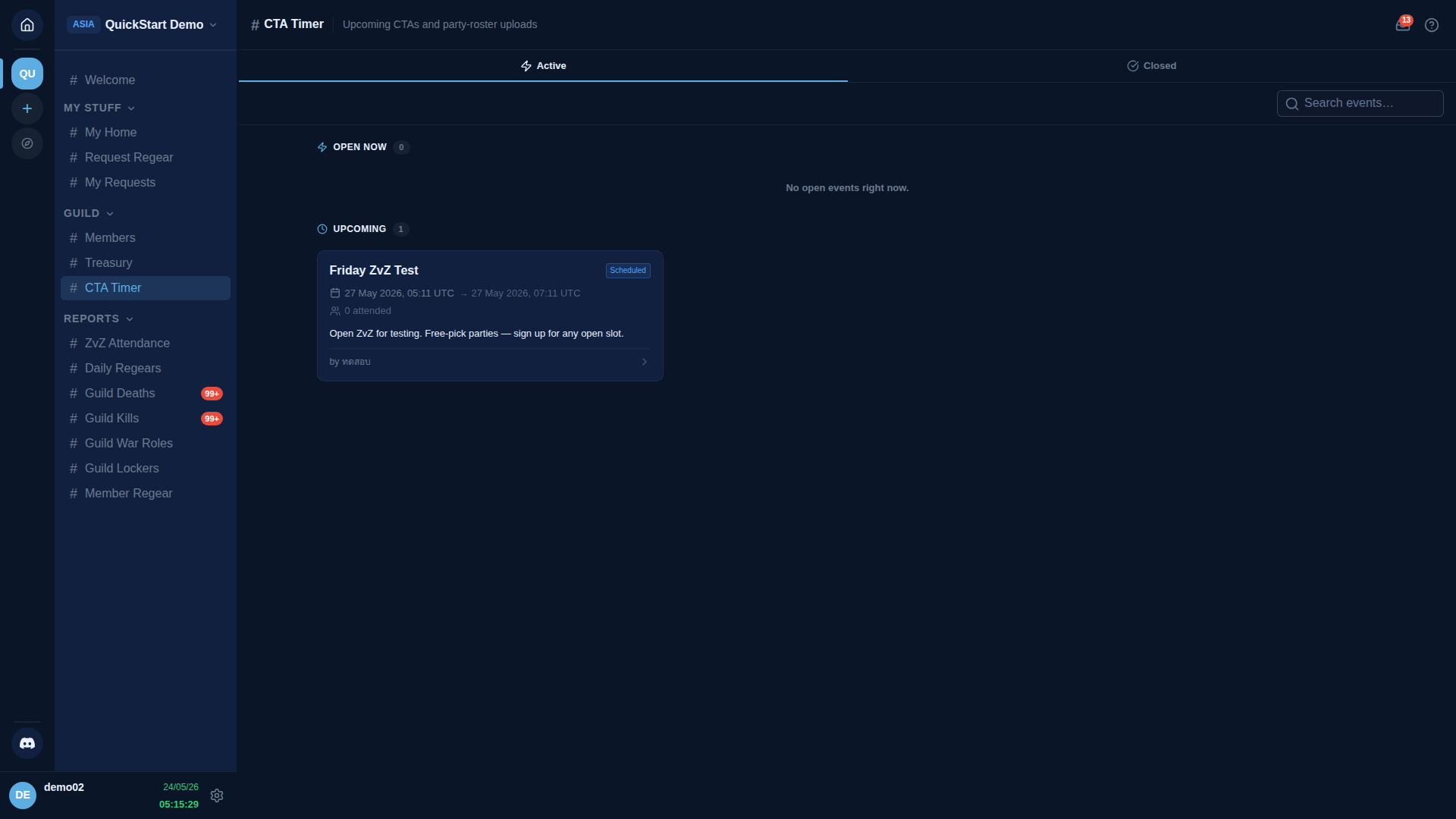Select CTA Timer in sidebar
This screenshot has height=819, width=1456.
click(x=146, y=288)
